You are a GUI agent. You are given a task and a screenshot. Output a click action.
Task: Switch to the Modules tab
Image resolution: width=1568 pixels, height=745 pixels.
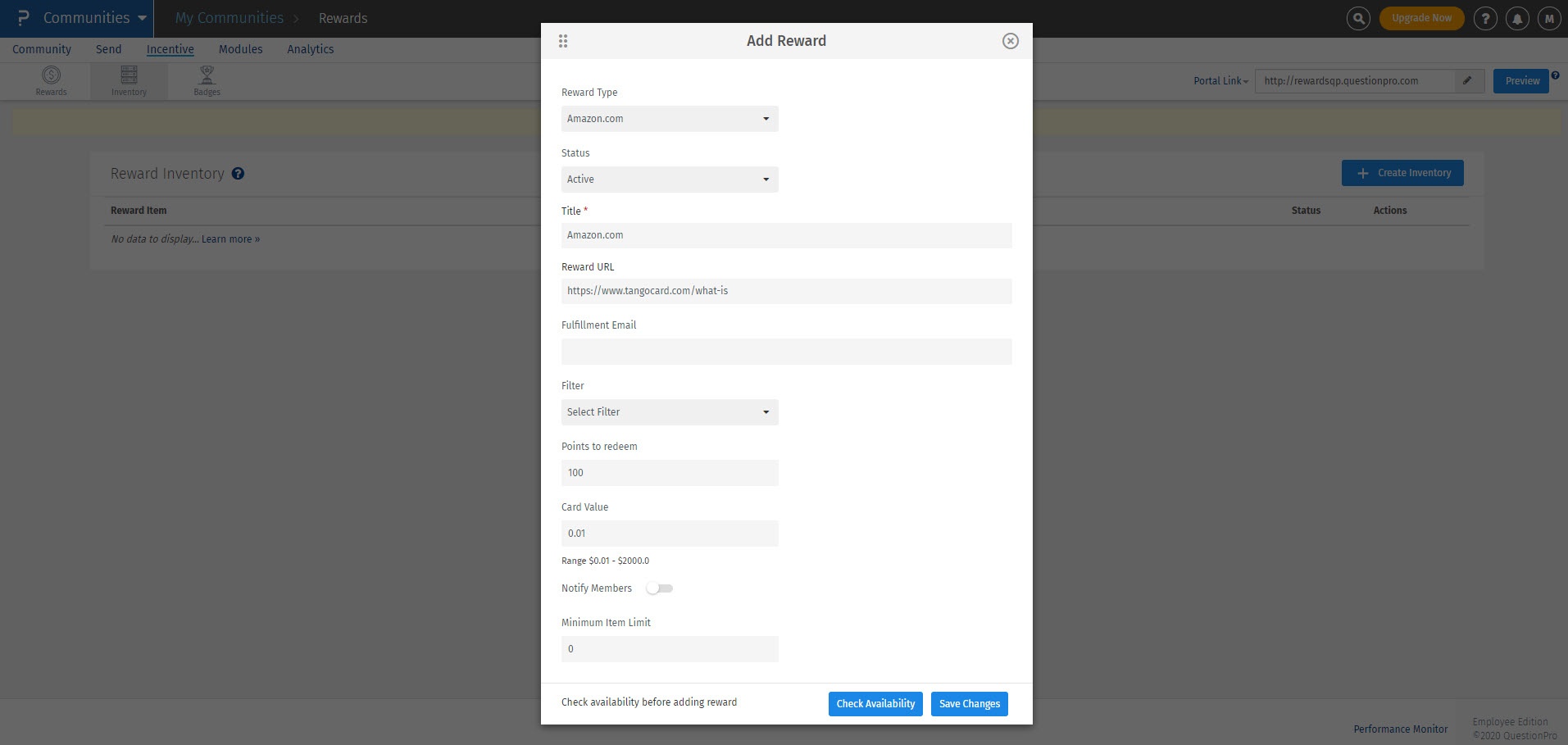point(240,49)
